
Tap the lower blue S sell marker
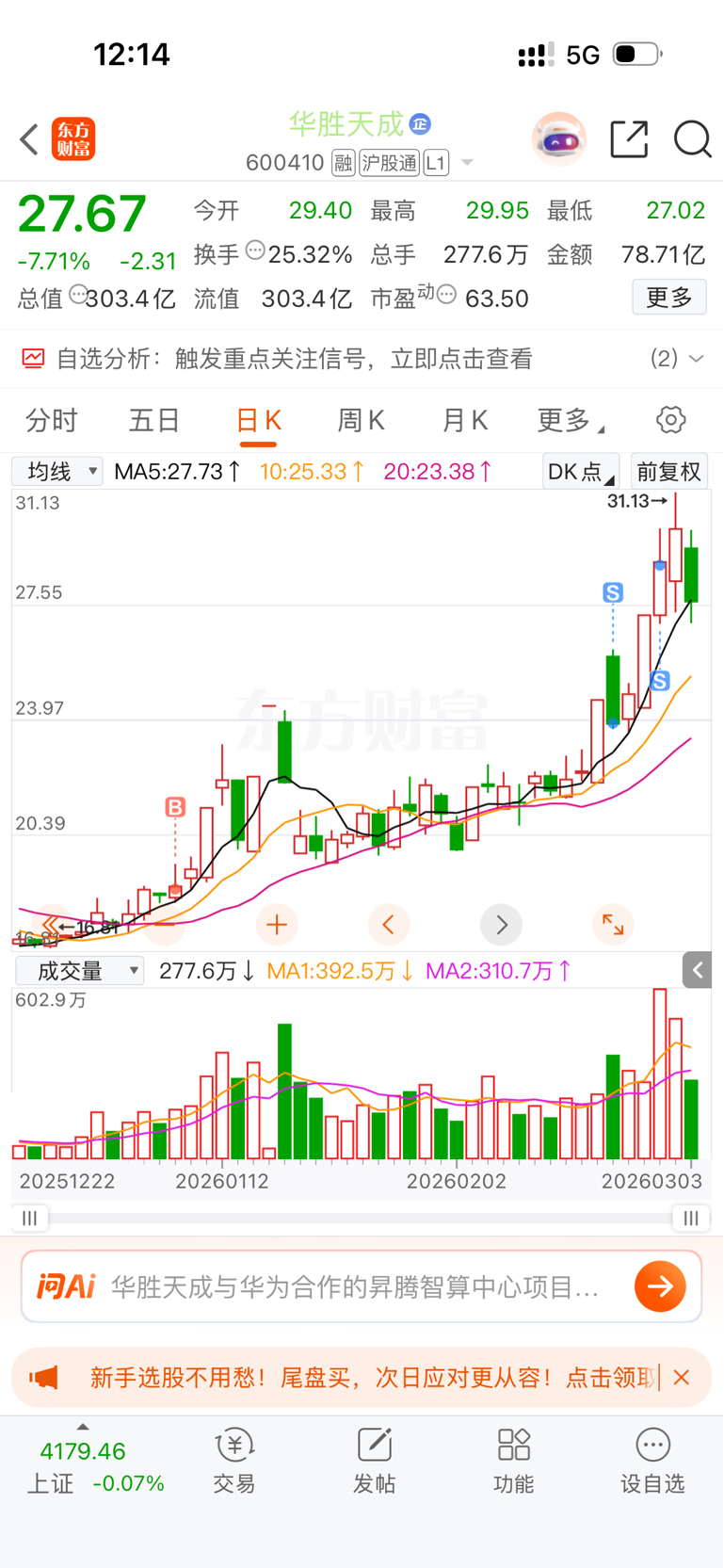click(x=660, y=681)
